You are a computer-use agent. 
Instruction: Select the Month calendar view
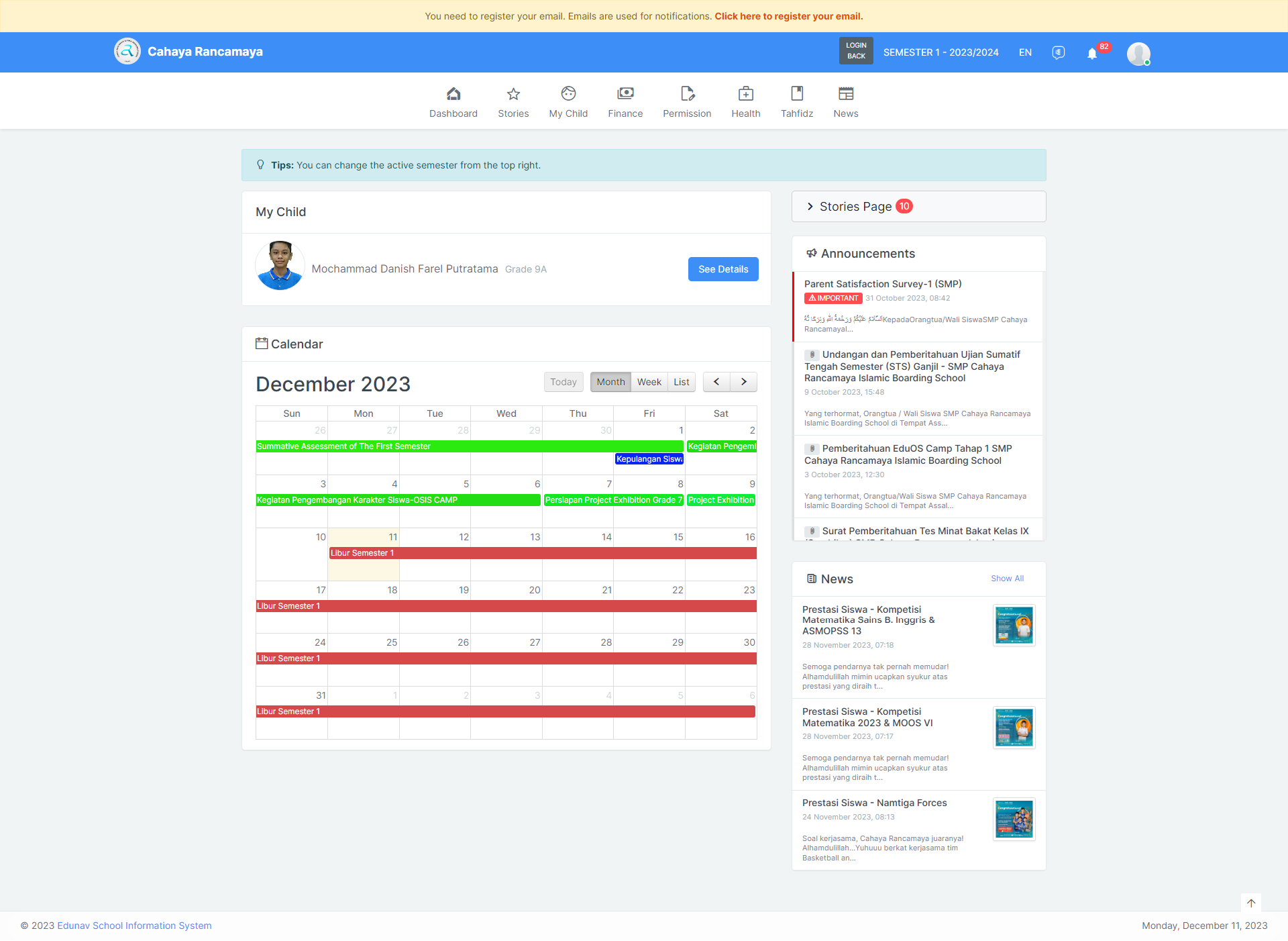click(x=610, y=382)
